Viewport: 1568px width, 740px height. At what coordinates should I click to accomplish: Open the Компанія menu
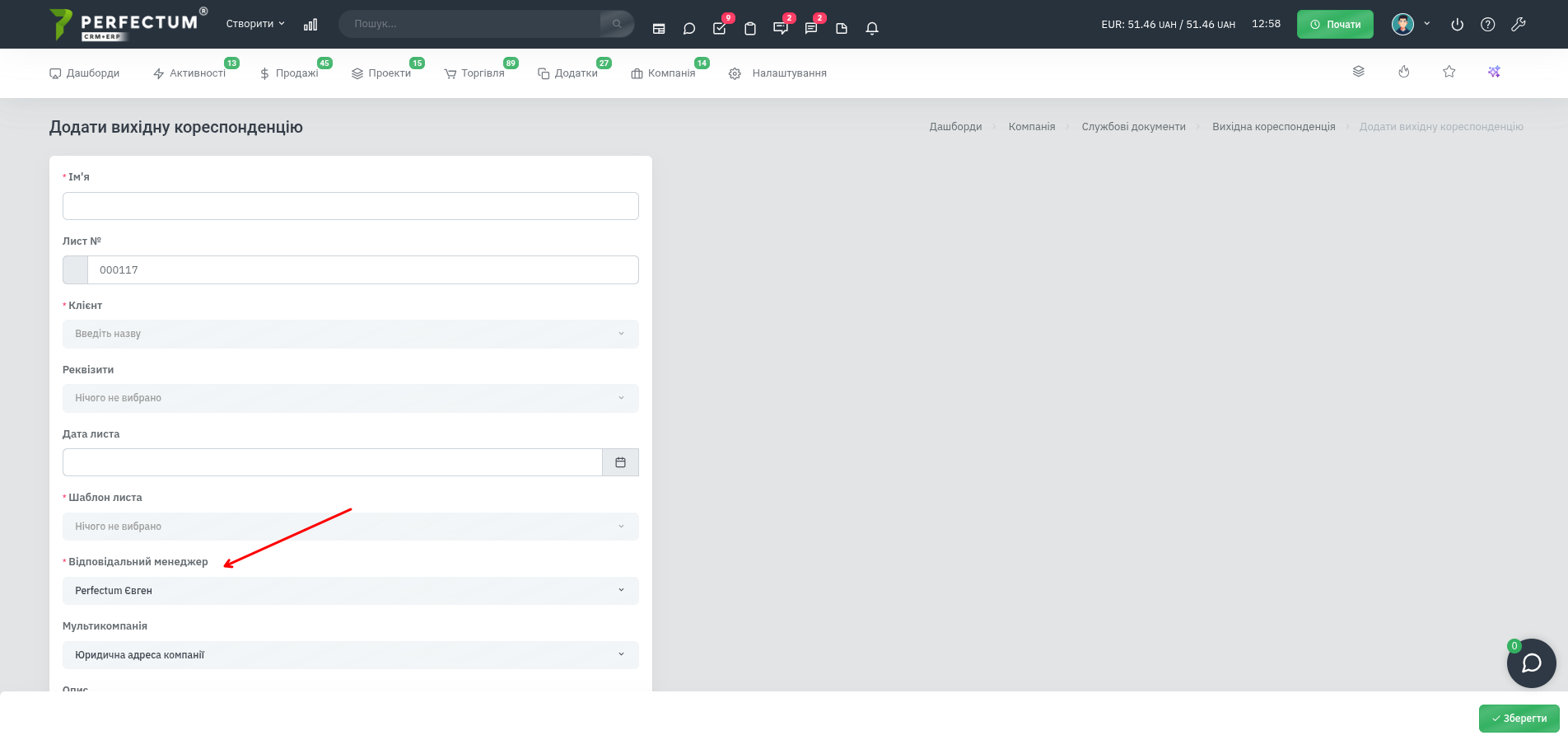tap(664, 73)
